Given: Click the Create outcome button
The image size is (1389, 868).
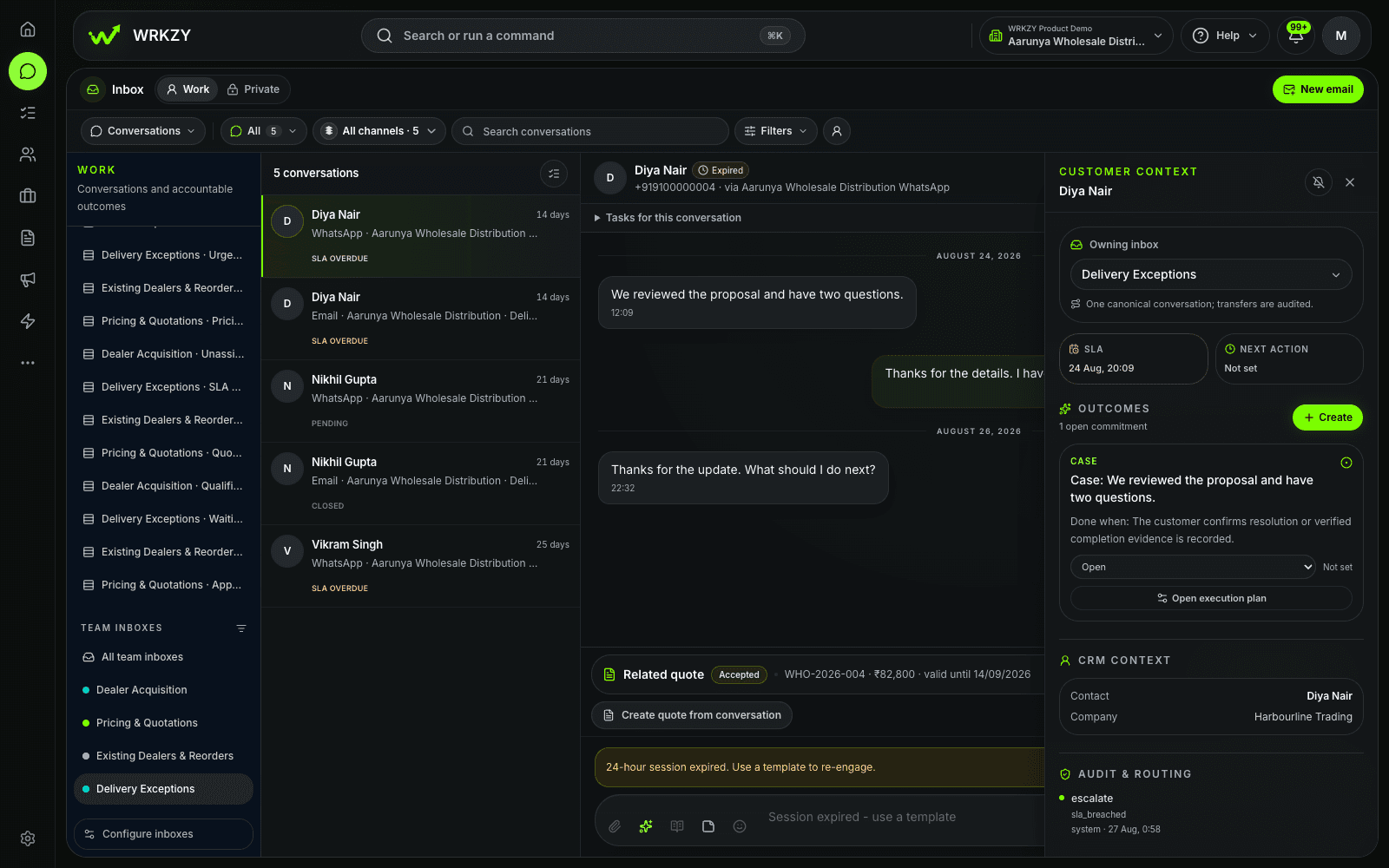Looking at the screenshot, I should tap(1328, 418).
